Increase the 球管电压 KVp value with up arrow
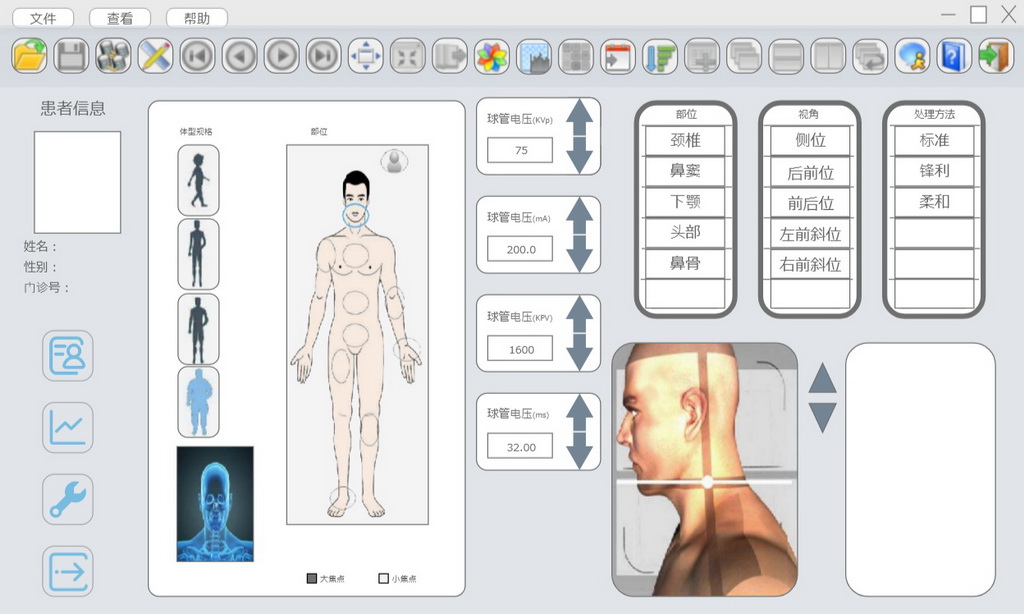The height and width of the screenshot is (614, 1024). [580, 113]
